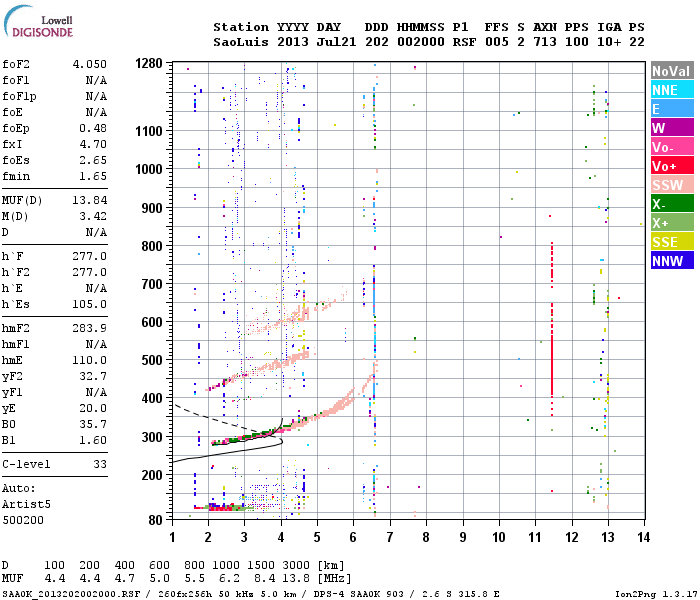Click the X- legend swatch
The height and width of the screenshot is (600, 700).
tap(672, 204)
